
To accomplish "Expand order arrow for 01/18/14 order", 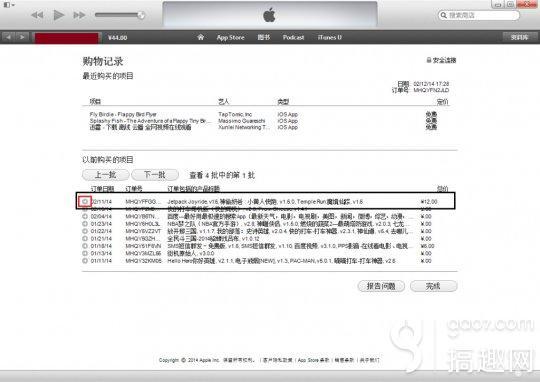I will [x=85, y=246].
